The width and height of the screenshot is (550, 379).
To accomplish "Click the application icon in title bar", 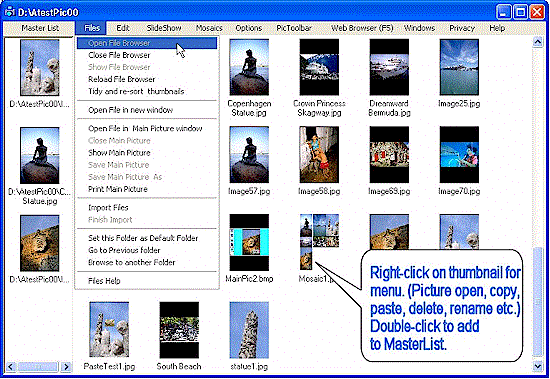I will (9, 12).
